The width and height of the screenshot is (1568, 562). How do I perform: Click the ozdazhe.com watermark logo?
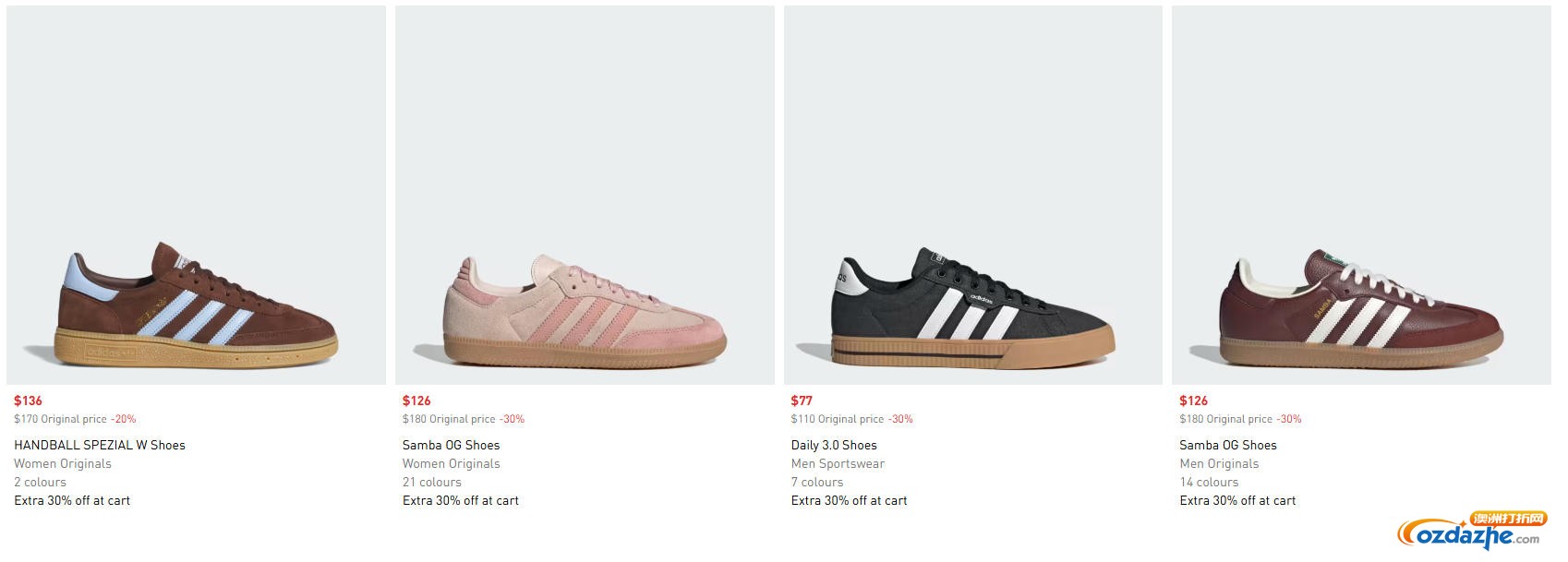click(1472, 532)
